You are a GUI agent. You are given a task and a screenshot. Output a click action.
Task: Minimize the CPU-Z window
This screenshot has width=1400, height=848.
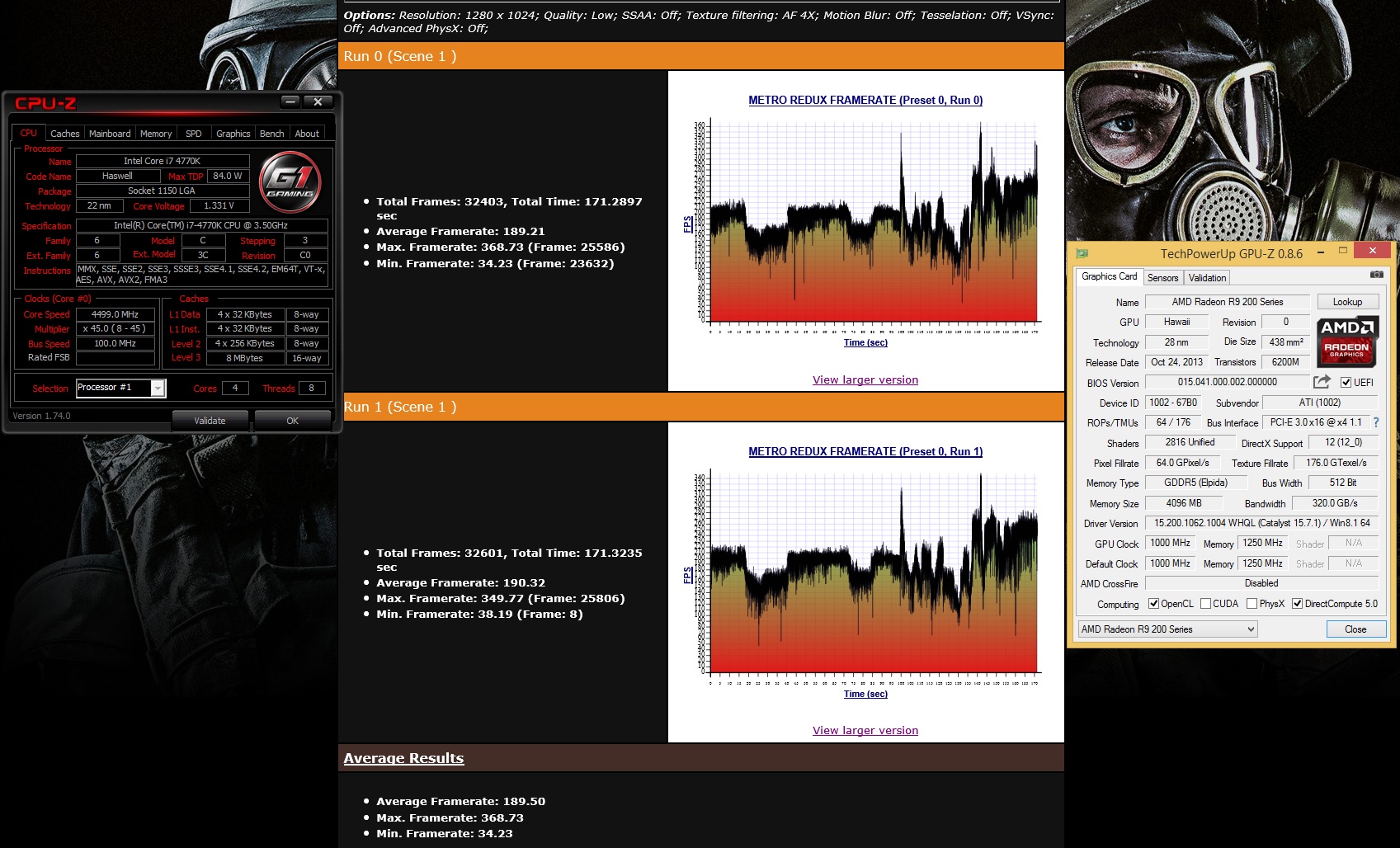click(290, 101)
